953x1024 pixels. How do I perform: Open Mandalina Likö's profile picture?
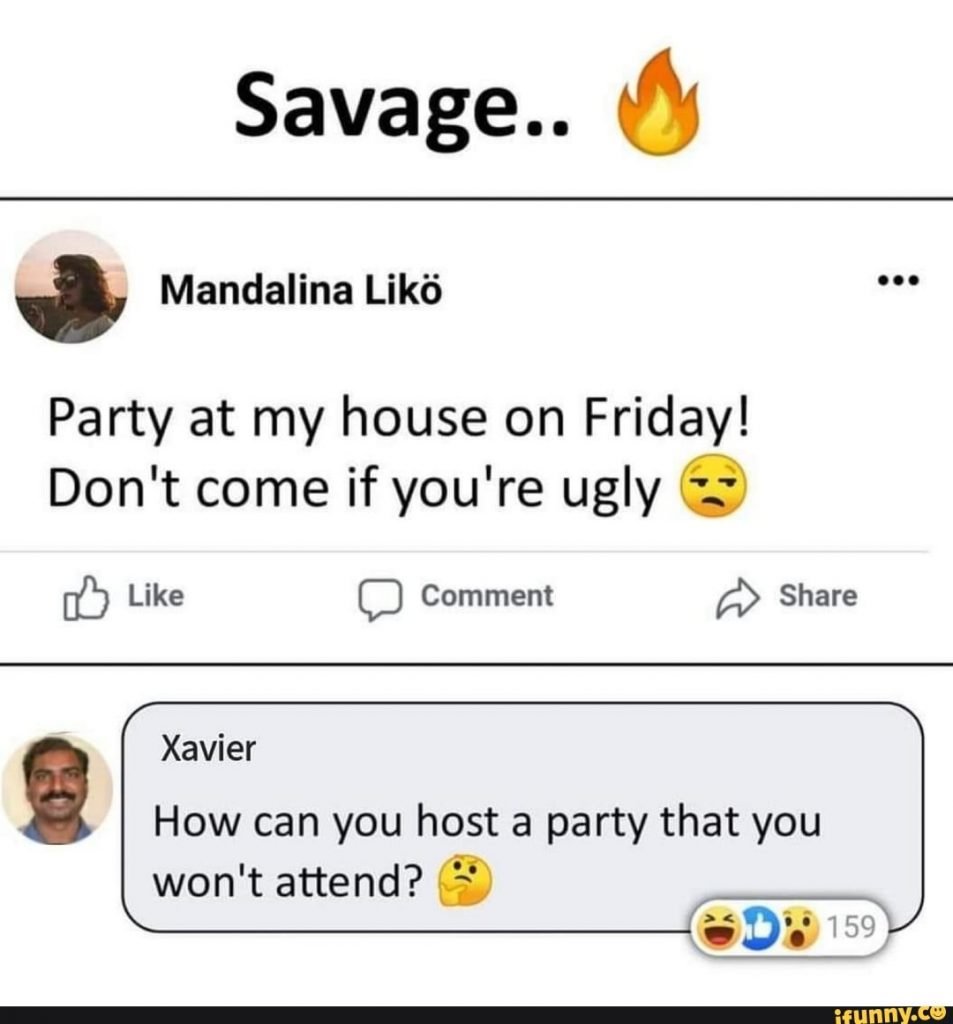click(x=71, y=287)
